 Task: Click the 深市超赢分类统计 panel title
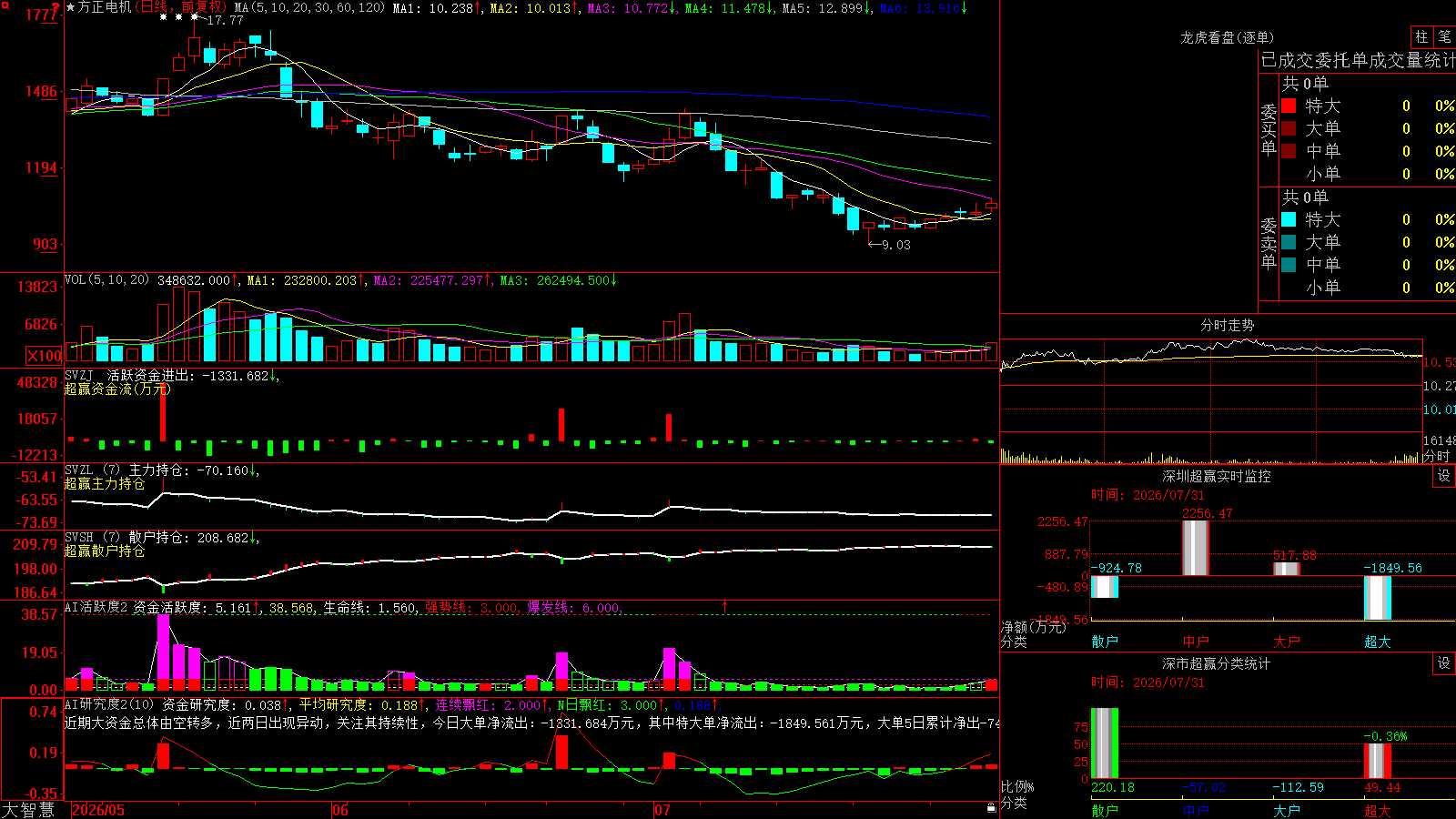(x=1217, y=663)
